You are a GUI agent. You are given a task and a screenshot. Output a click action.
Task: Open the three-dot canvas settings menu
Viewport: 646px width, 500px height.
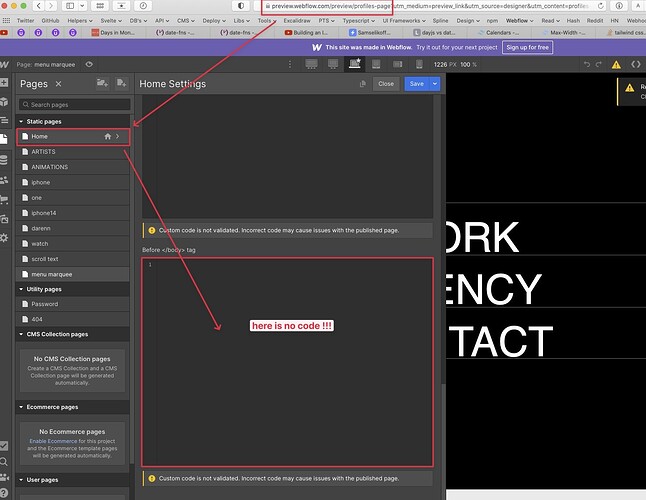[x=290, y=64]
